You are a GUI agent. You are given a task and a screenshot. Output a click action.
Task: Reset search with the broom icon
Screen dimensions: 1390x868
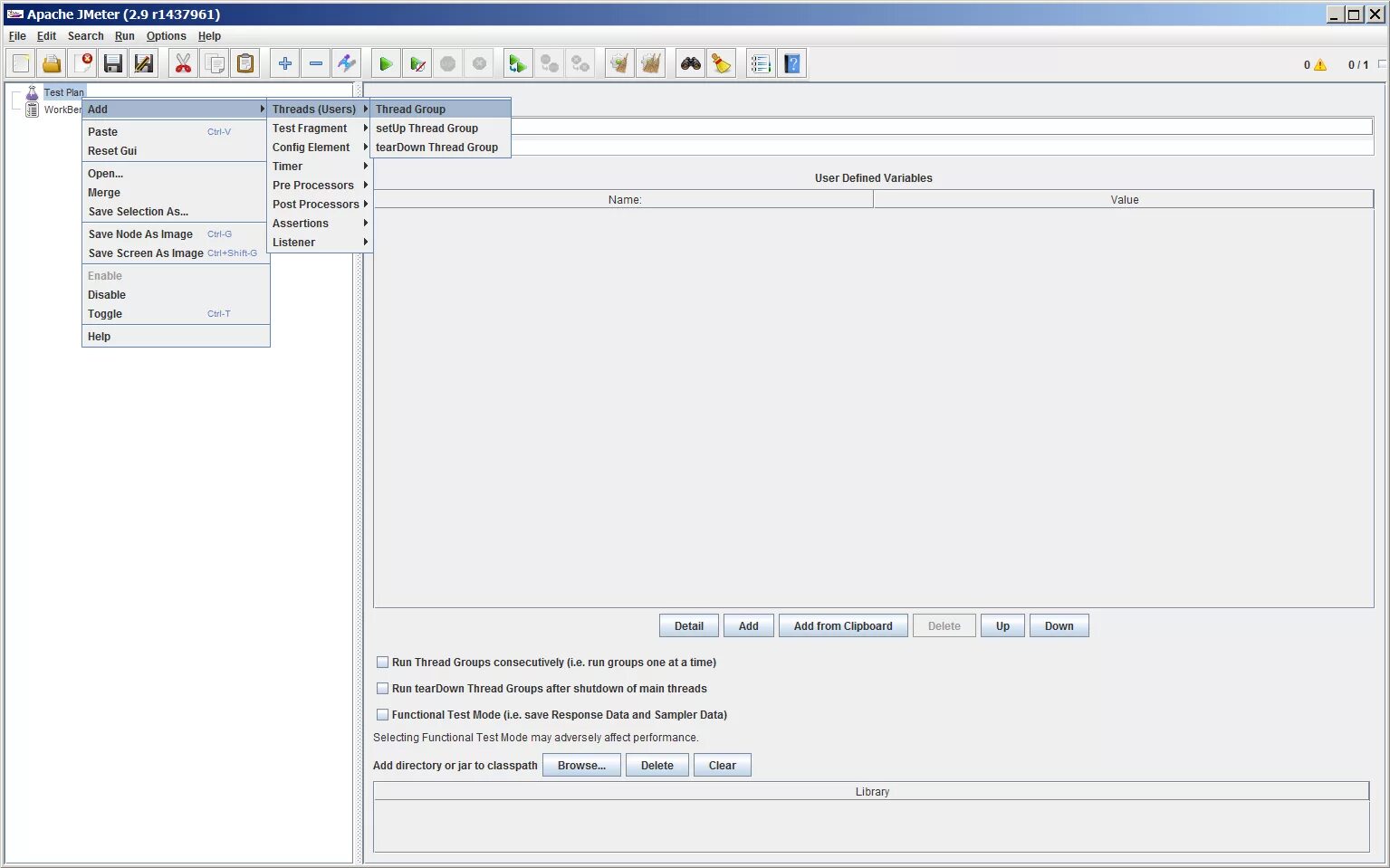[722, 63]
